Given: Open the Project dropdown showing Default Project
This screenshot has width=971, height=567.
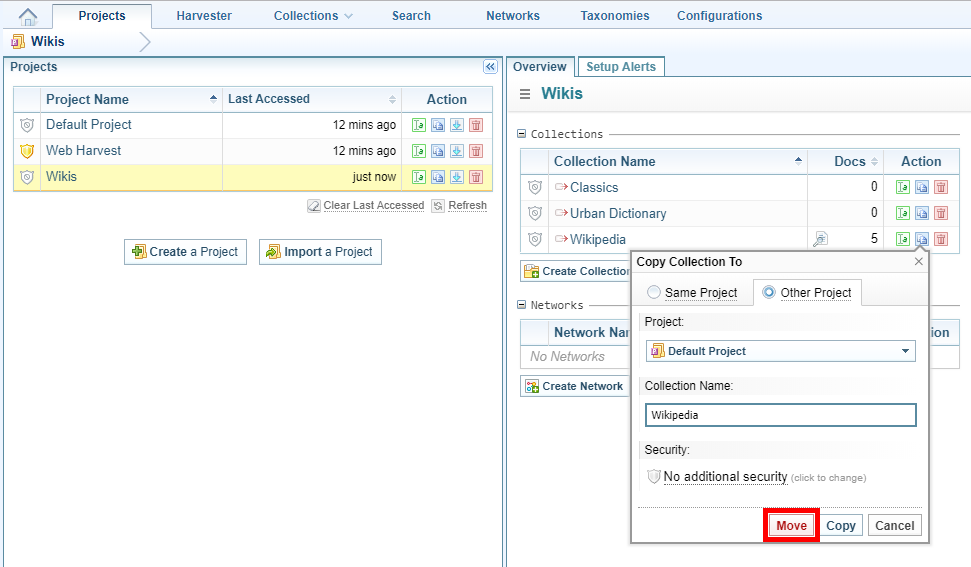Looking at the screenshot, I should (780, 351).
